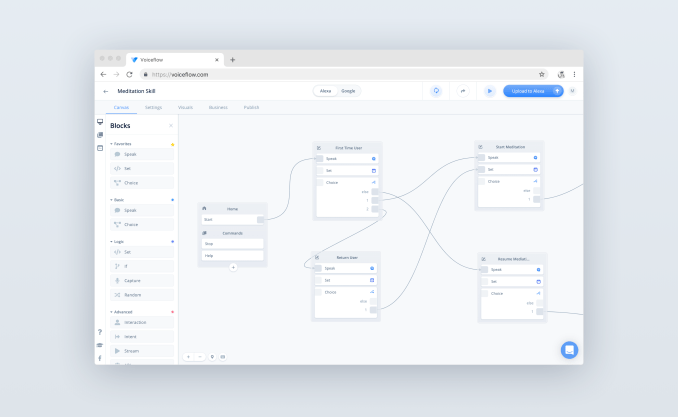The height and width of the screenshot is (417, 678).
Task: Add a command with plus under Home block
Action: (x=233, y=267)
